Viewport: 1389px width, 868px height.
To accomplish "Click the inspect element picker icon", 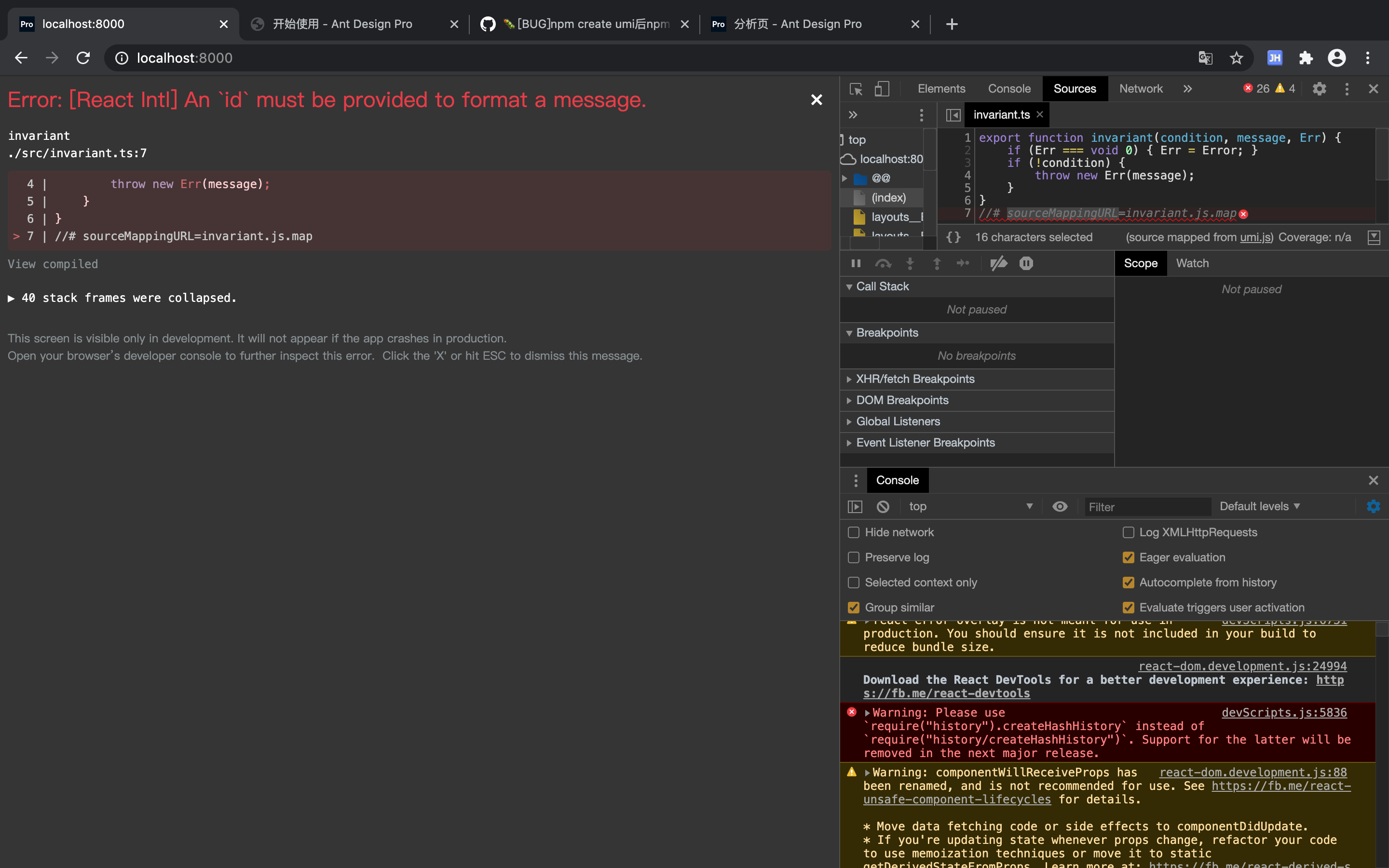I will [x=856, y=89].
